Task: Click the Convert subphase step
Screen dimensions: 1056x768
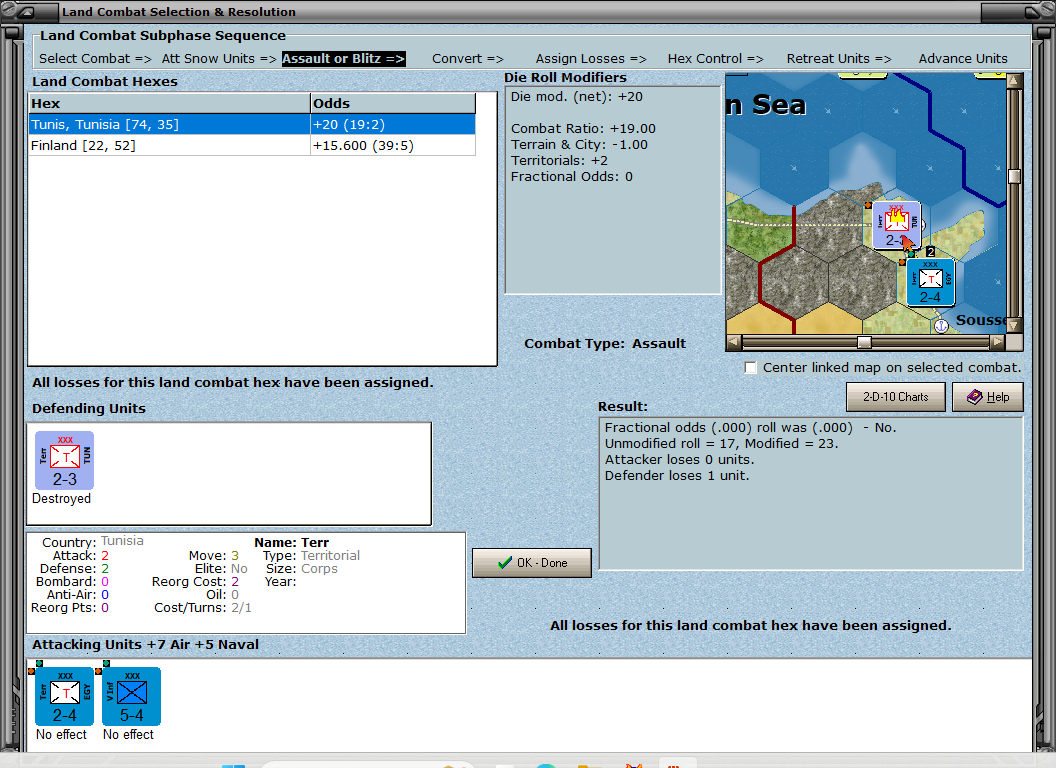Action: click(x=467, y=59)
